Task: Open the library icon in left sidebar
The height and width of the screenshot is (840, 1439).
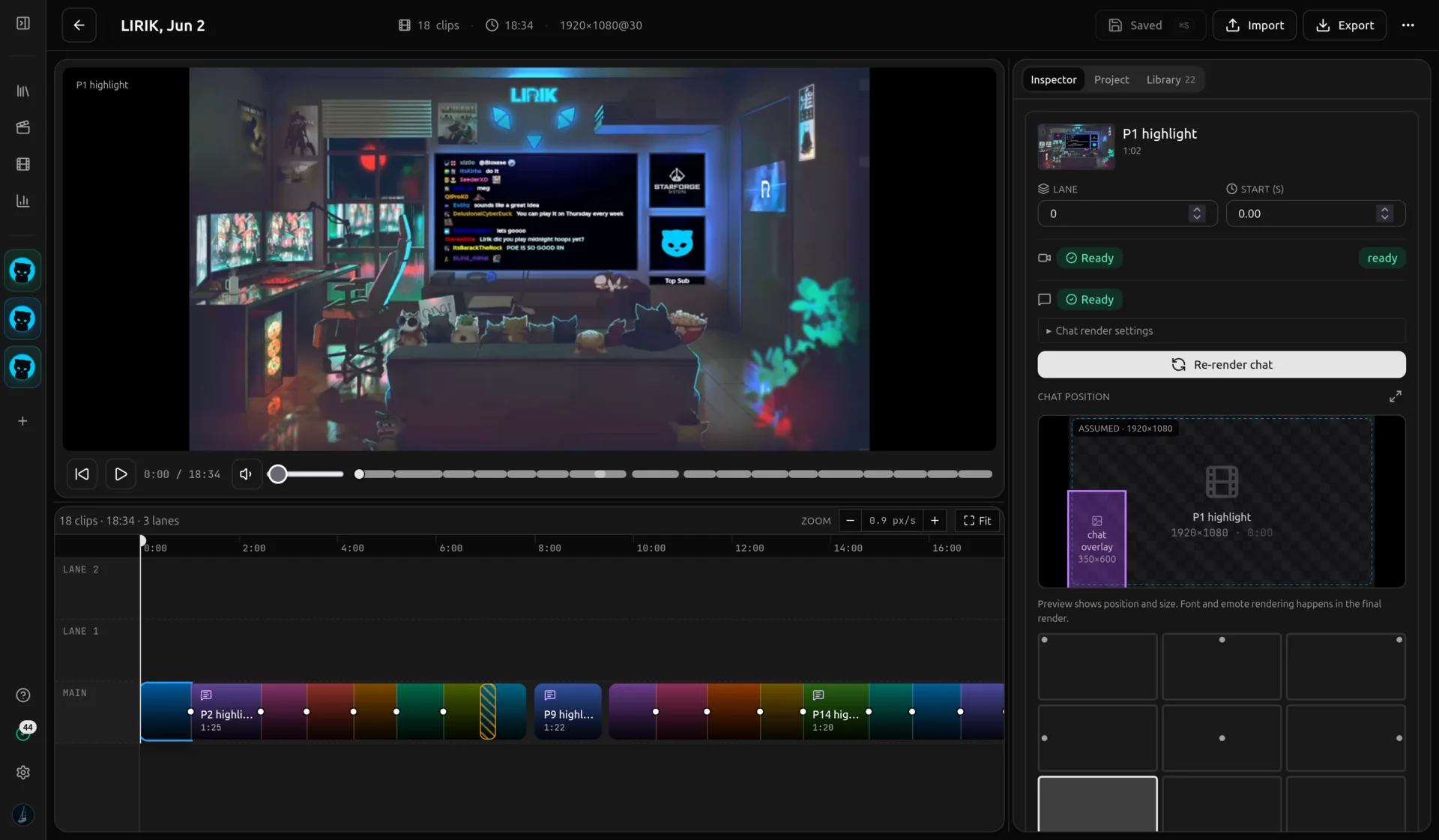Action: click(x=23, y=91)
